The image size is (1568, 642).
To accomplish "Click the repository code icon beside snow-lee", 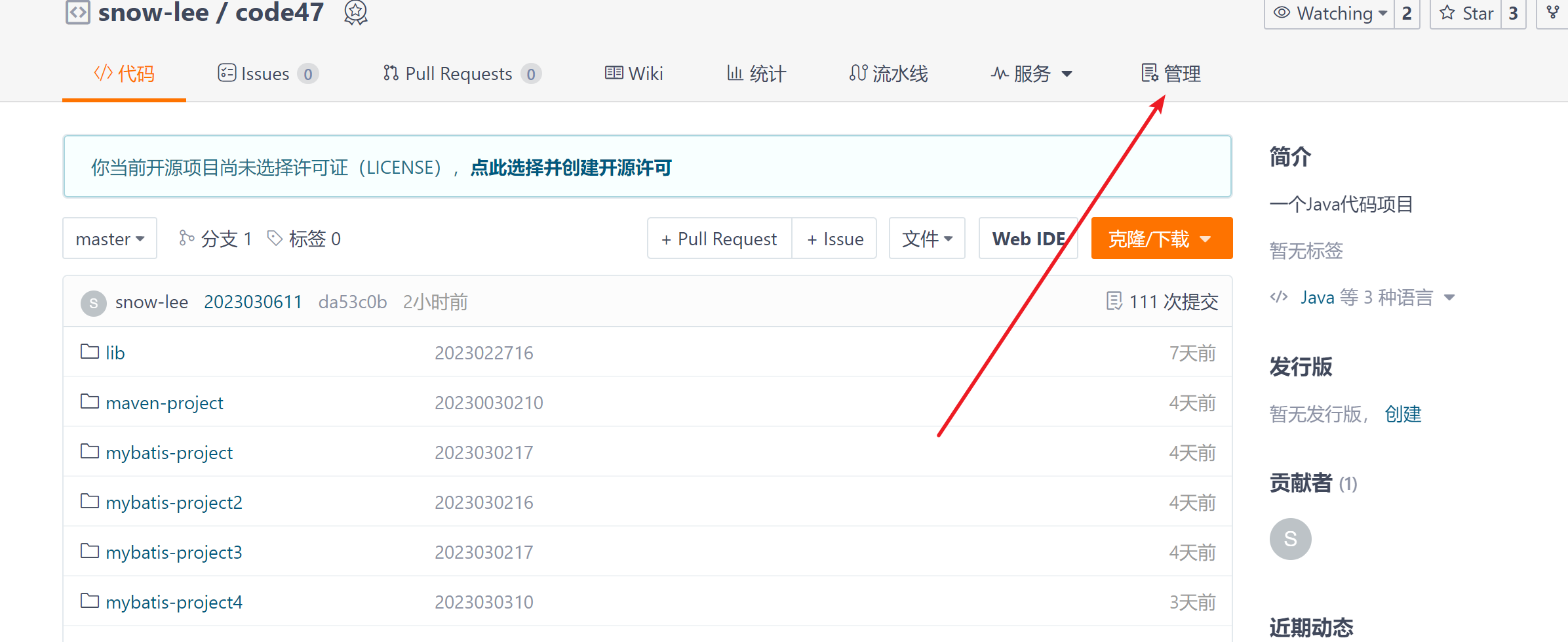I will (77, 12).
